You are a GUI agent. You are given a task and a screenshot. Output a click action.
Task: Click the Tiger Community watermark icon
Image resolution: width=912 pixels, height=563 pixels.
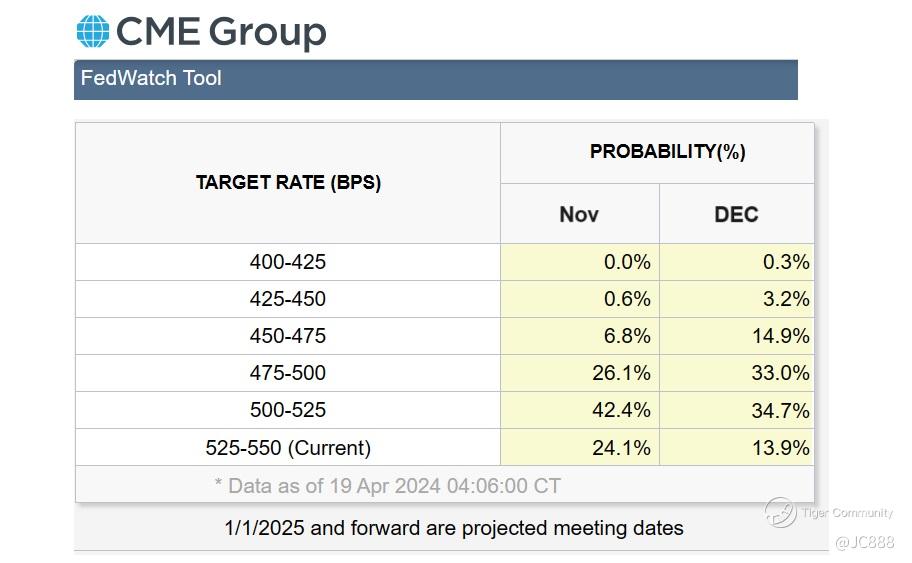click(x=780, y=512)
